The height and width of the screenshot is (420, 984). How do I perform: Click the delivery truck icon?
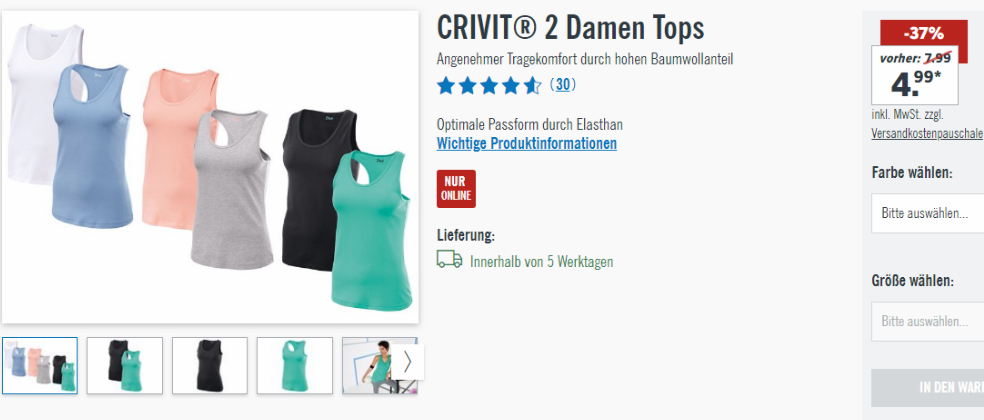click(449, 259)
